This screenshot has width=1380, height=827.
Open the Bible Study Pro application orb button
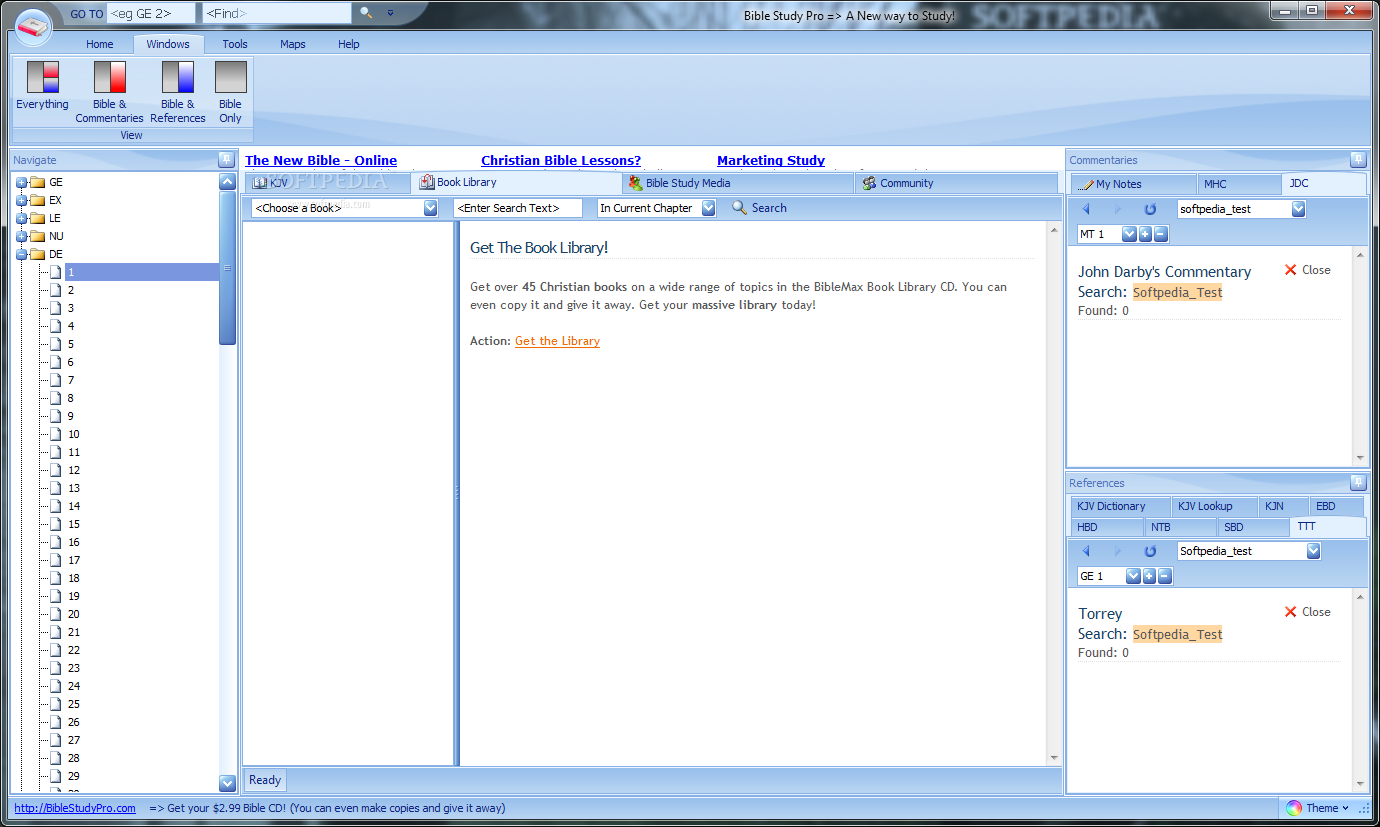[x=34, y=25]
